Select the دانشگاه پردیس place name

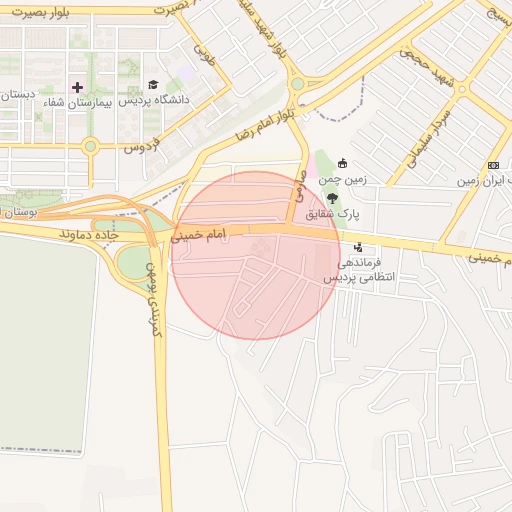[154, 100]
